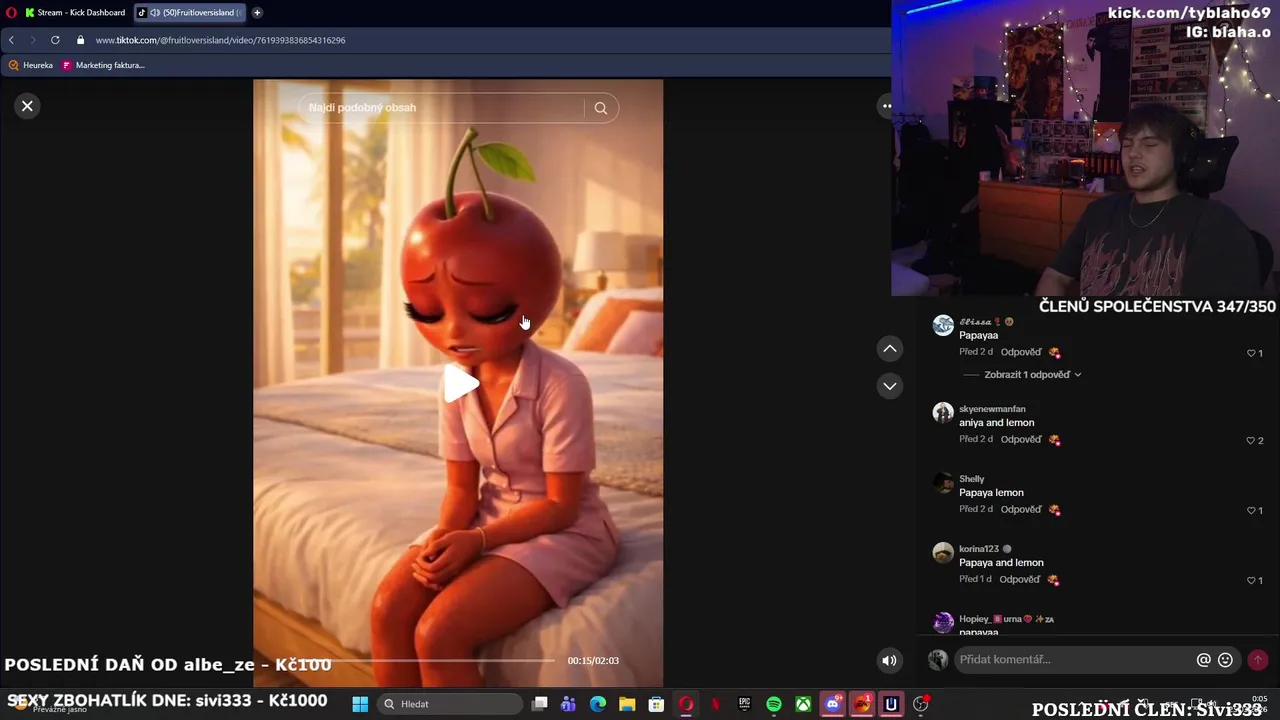
Task: Click the 'Najdi podobný obsah' search field
Action: (440, 108)
